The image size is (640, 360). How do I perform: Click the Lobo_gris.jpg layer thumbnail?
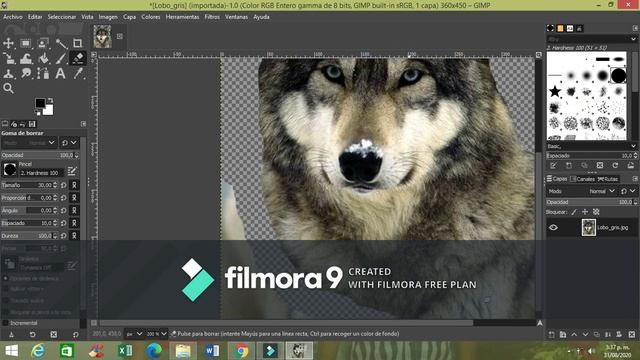tap(589, 227)
